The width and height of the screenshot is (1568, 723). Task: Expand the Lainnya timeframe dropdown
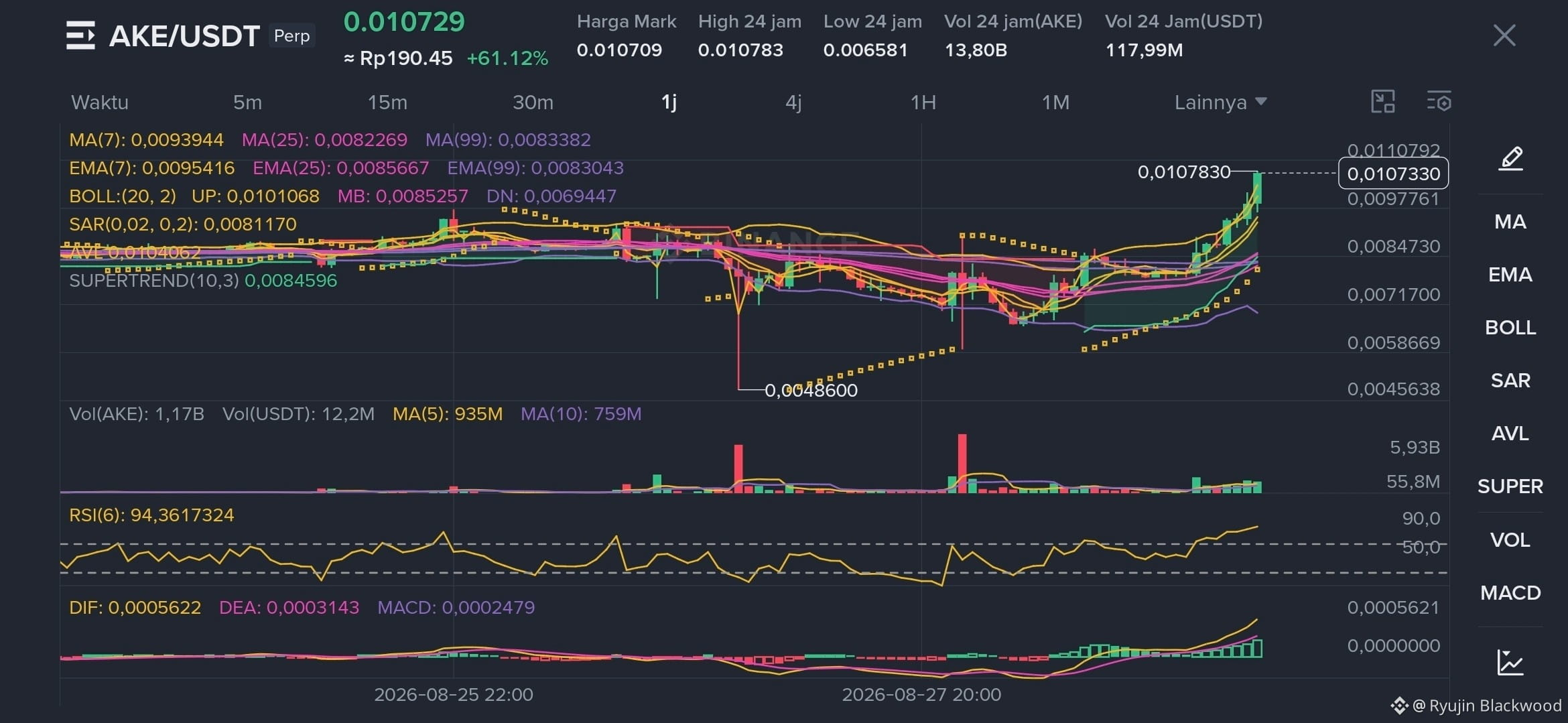tap(1220, 103)
